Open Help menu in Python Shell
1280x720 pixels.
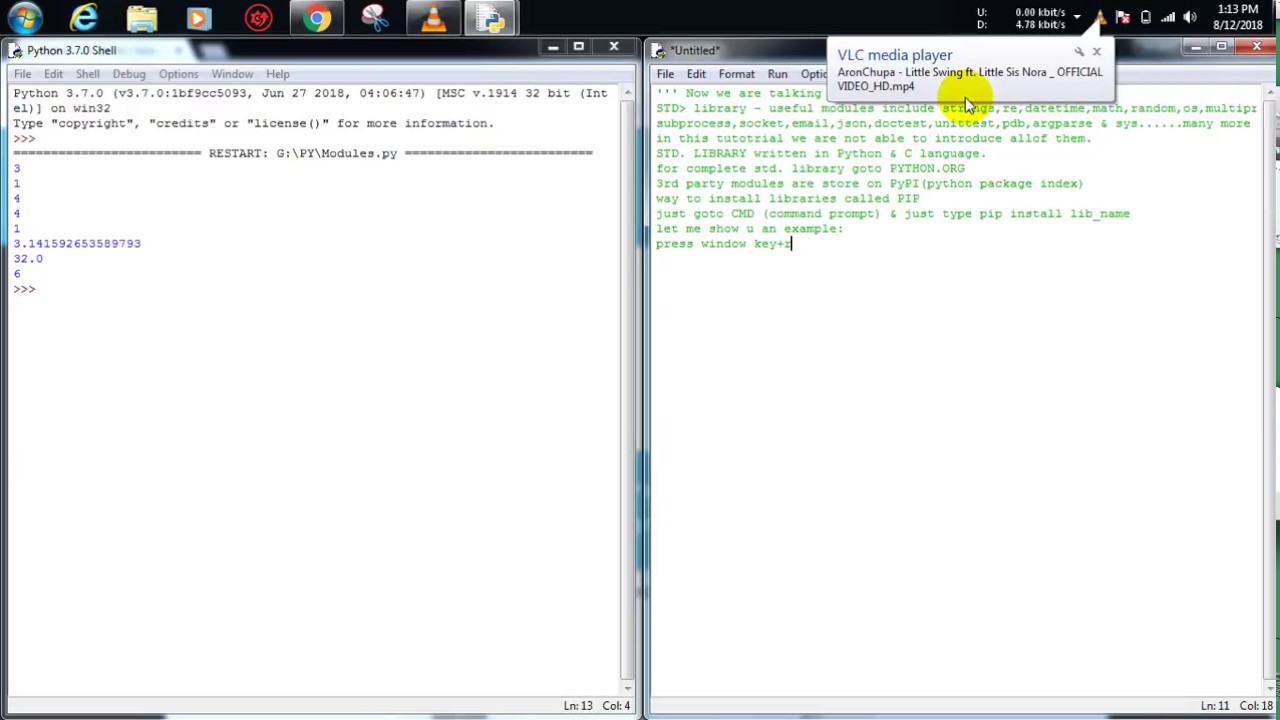[277, 74]
